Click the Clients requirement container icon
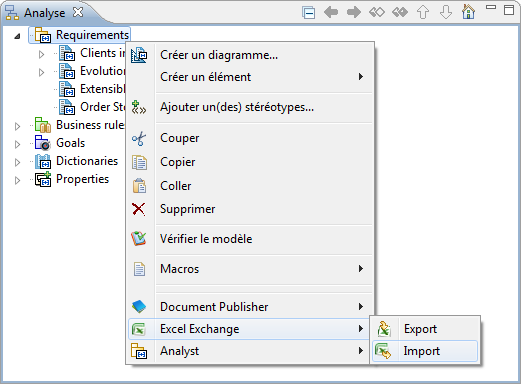 [x=67, y=53]
